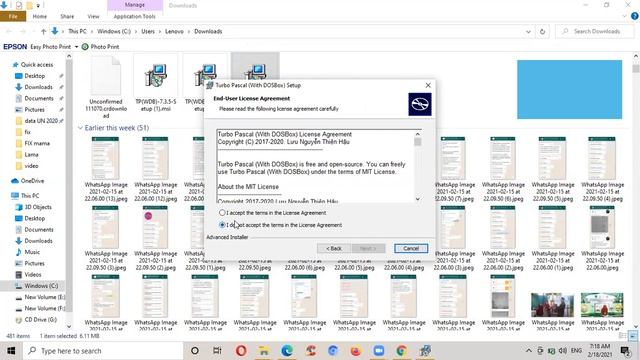
Task: Click the Photo Print button
Action: click(x=100, y=47)
